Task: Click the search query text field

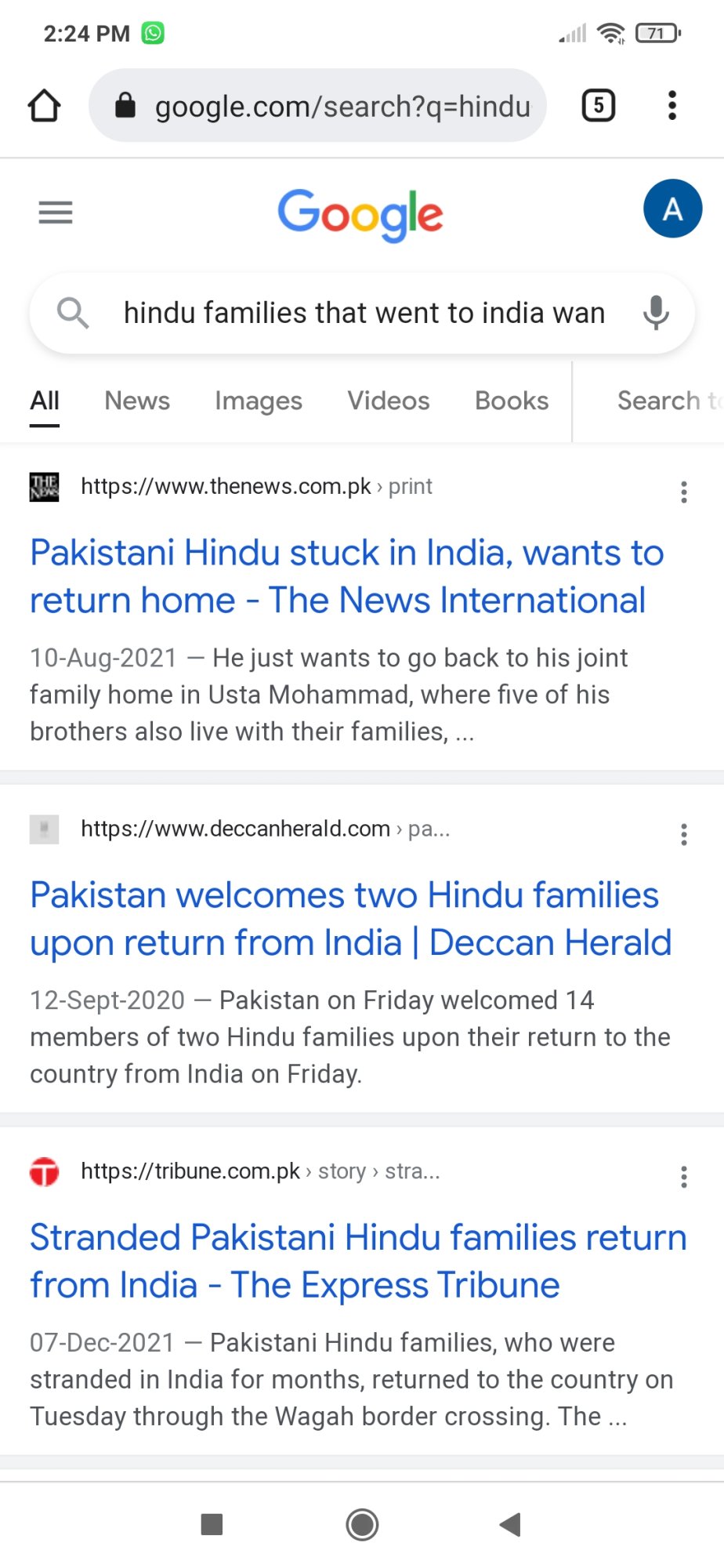Action: 364,313
